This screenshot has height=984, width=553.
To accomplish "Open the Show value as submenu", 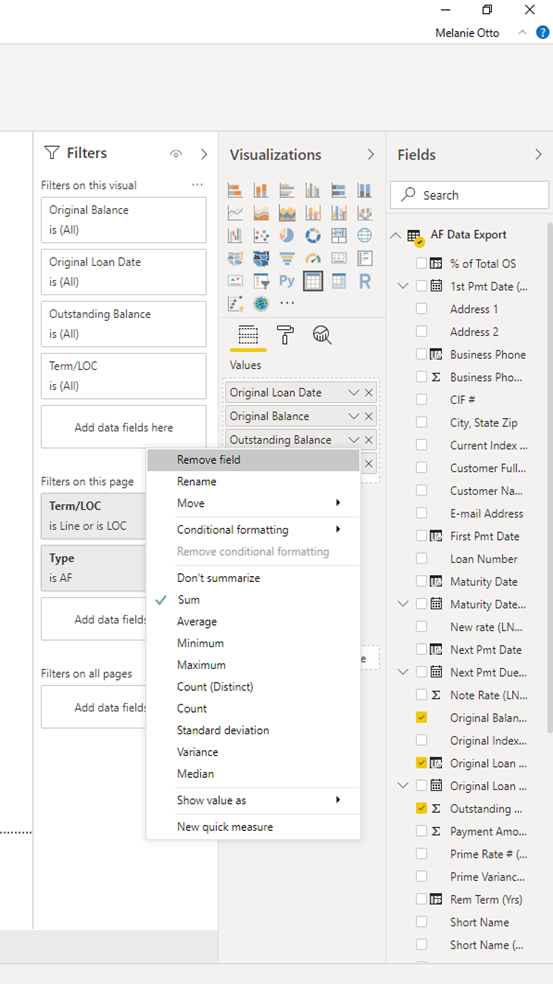I will [254, 800].
